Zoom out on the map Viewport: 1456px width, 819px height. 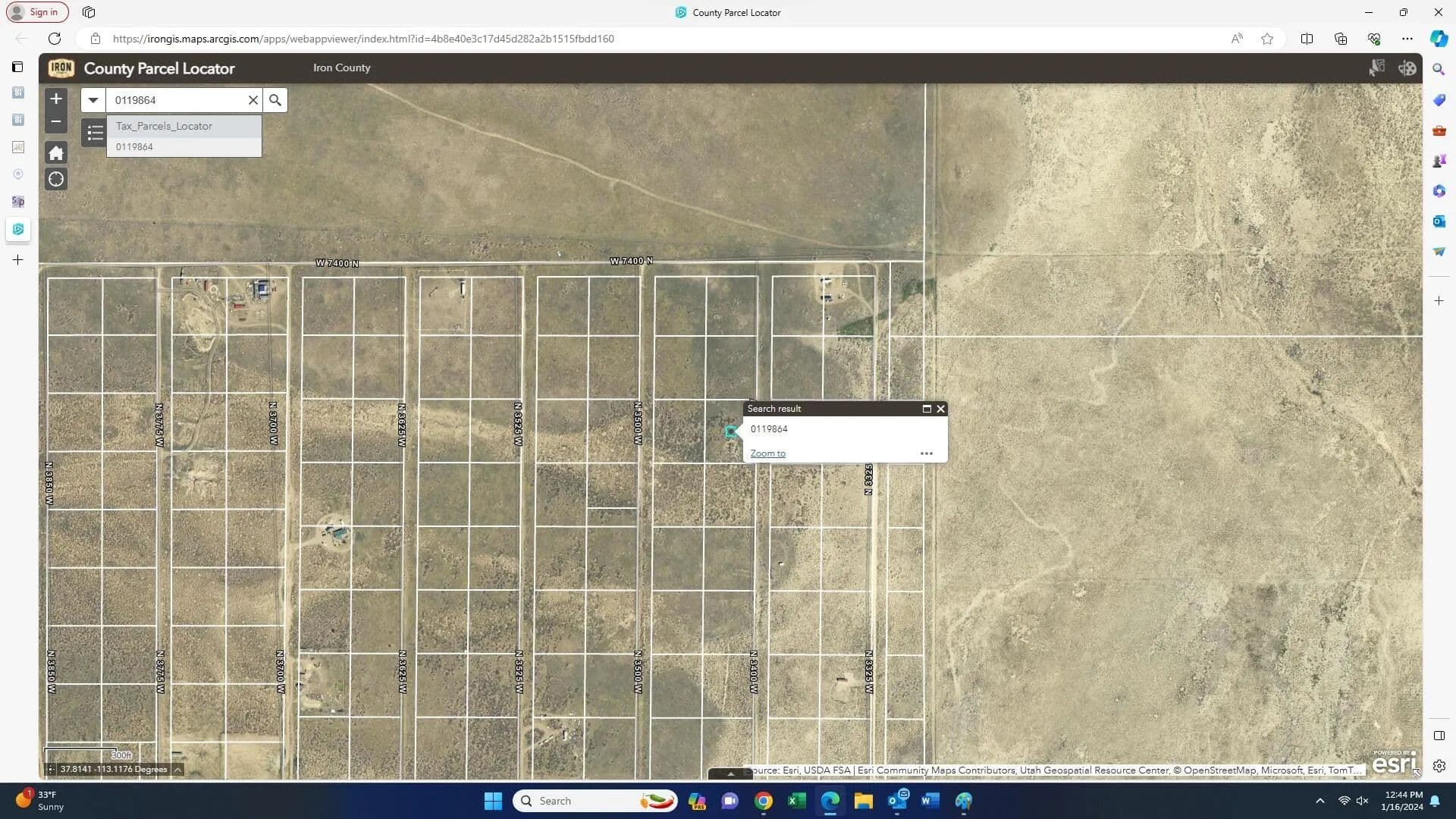click(56, 121)
